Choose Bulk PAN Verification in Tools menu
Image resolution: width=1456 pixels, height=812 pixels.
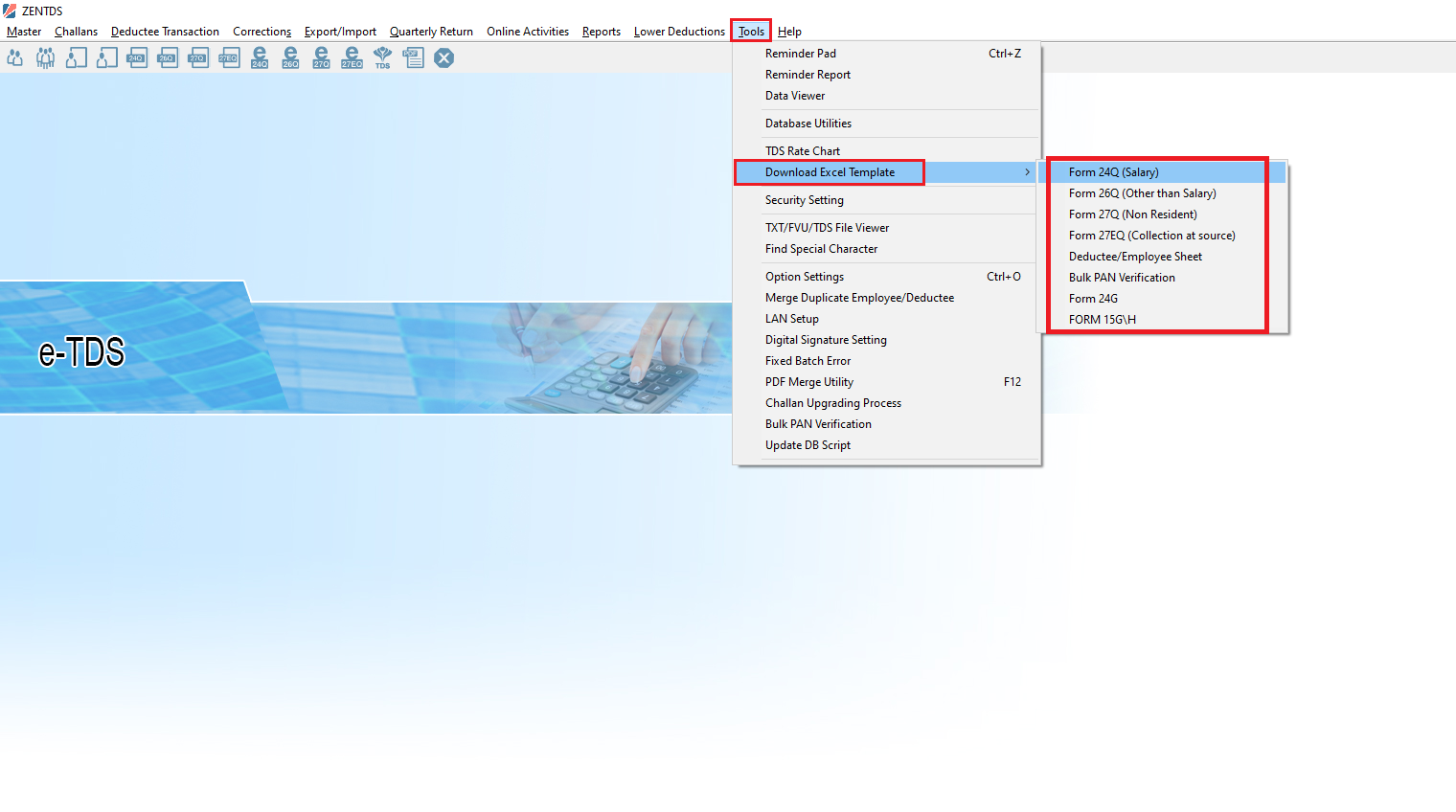(x=887, y=424)
